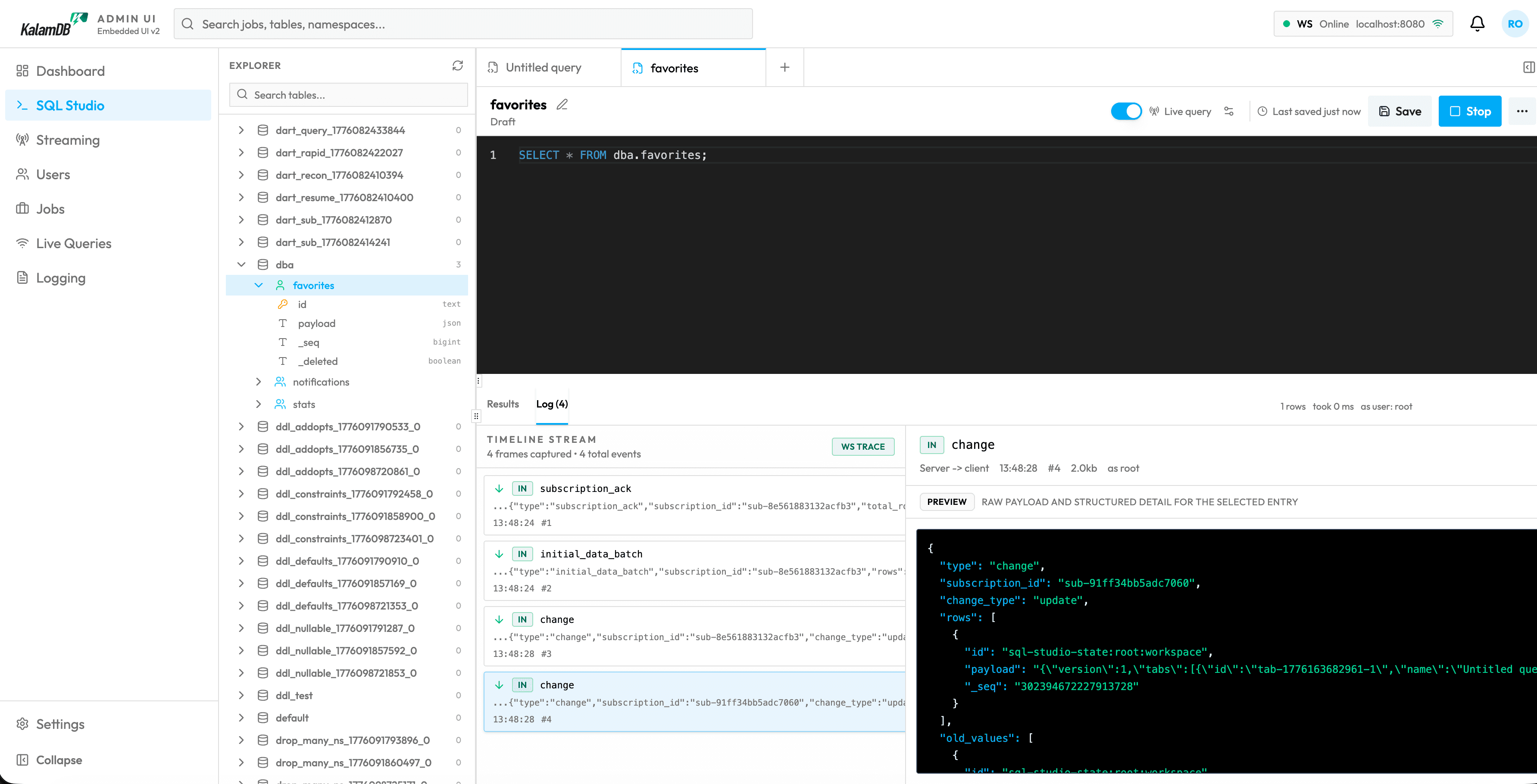Open the WS TRACE toggle button
1537x784 pixels.
coord(863,446)
